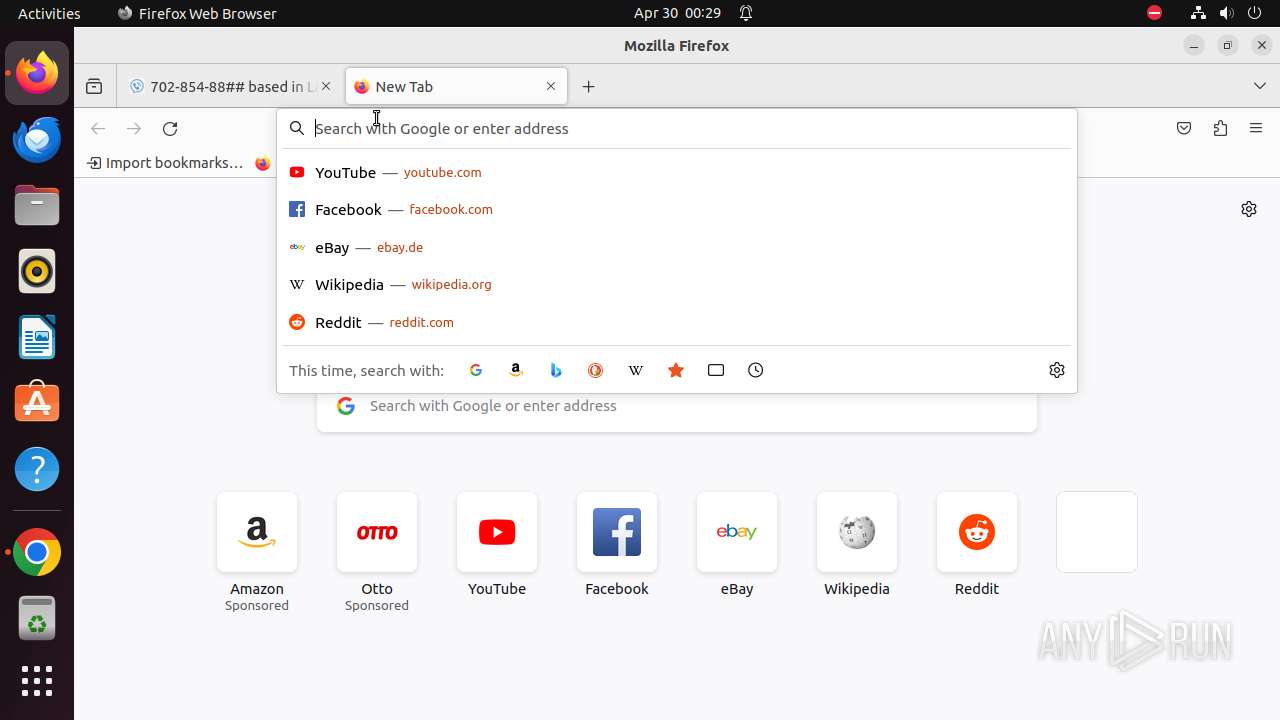Click Import bookmarks button
The image size is (1280, 720).
[165, 163]
